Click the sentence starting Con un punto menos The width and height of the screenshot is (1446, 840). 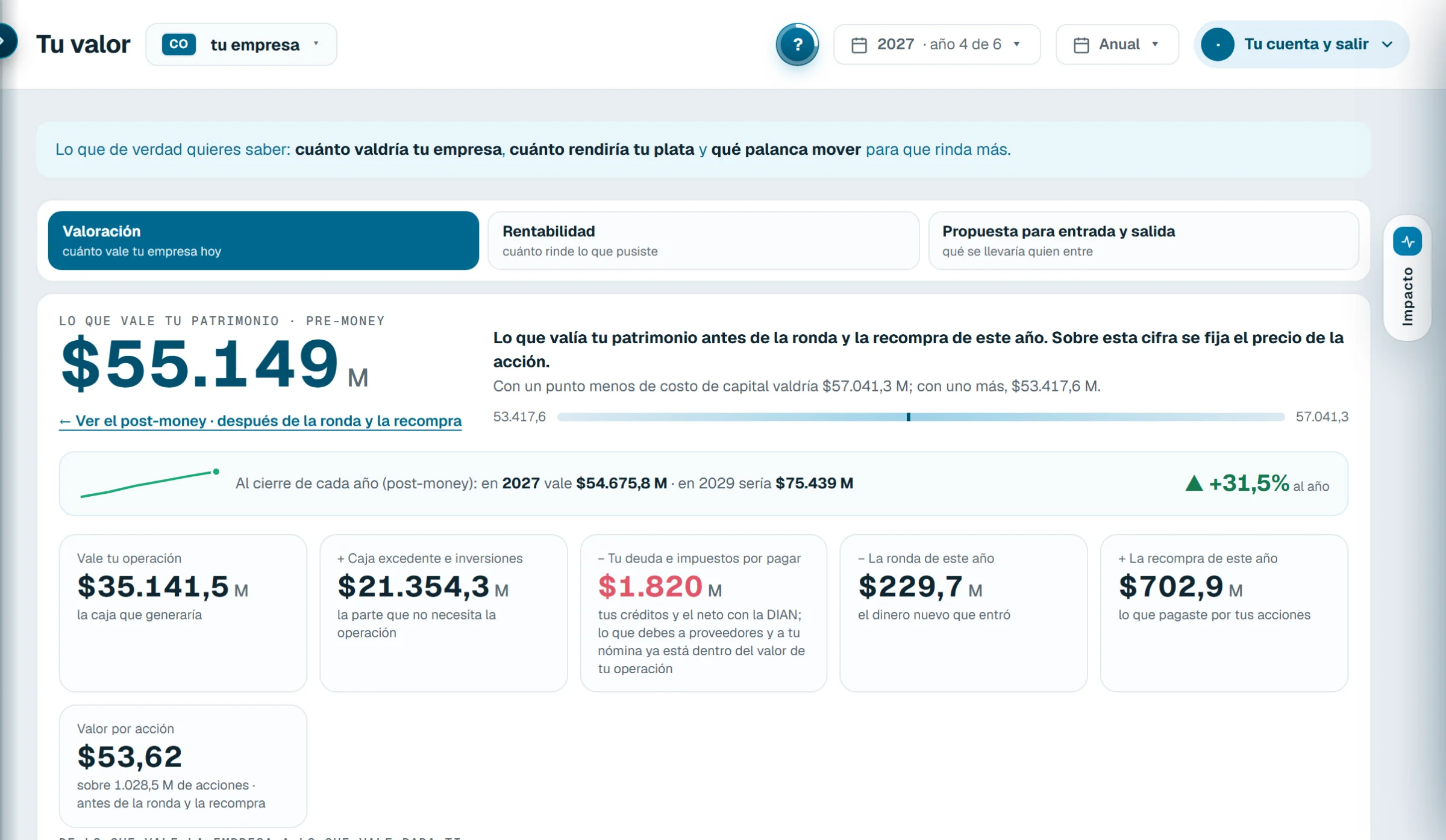point(797,386)
